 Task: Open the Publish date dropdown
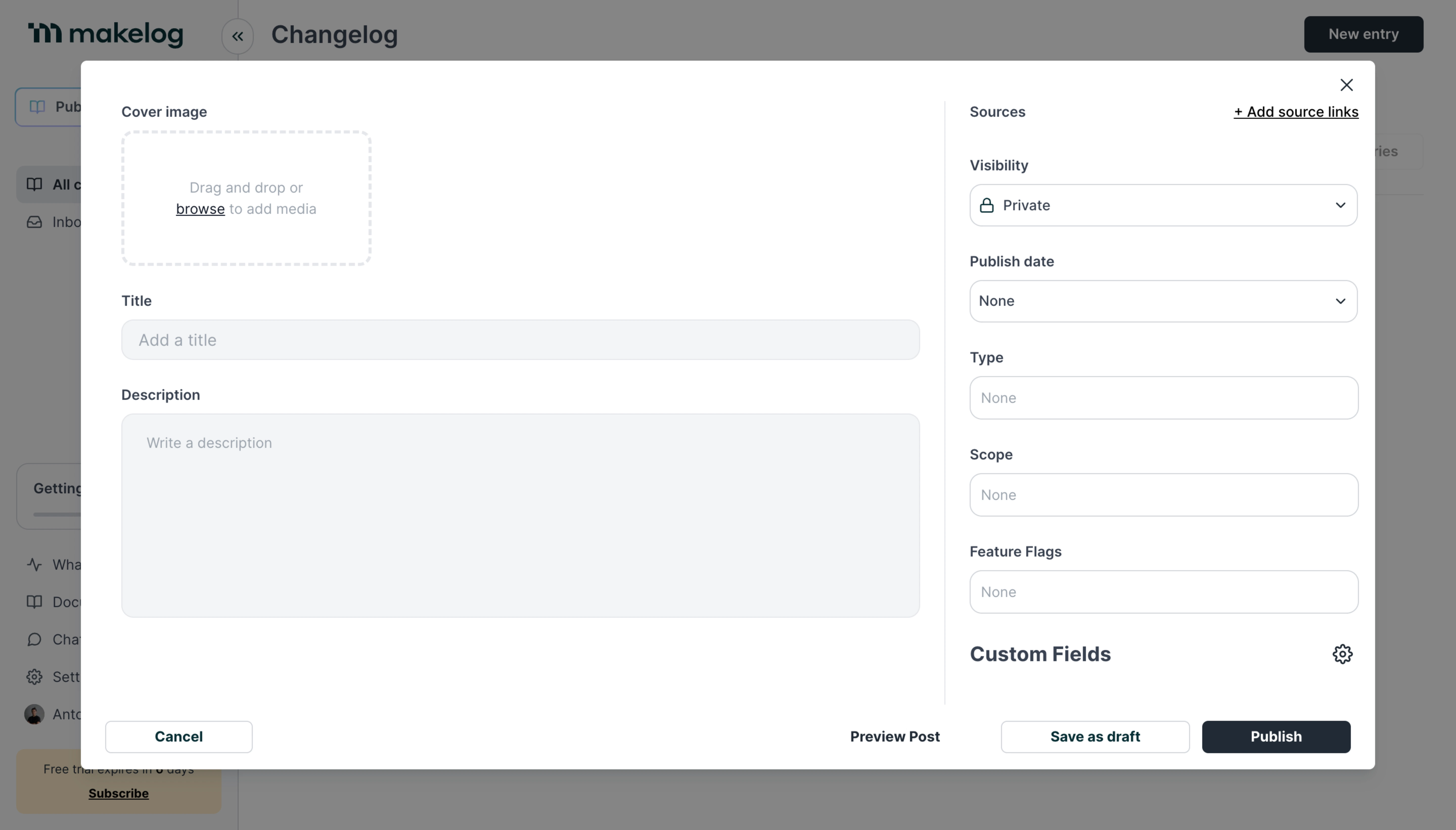(x=1163, y=301)
